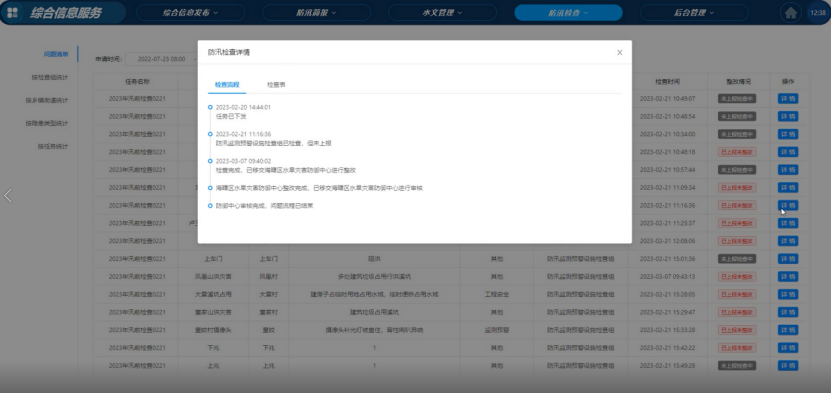Viewport: 831px width, 393px height.
Task: Select the 2023-03-07 09:40:02 timeline node
Action: [x=210, y=161]
